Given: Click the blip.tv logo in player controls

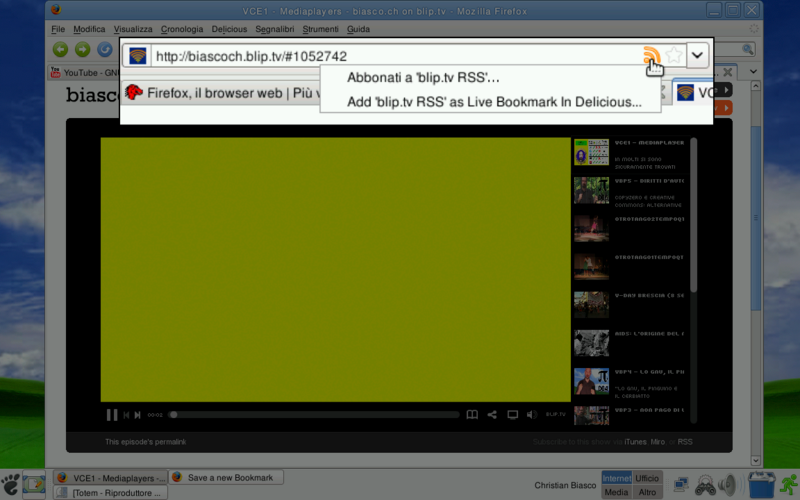Looking at the screenshot, I should 556,414.
